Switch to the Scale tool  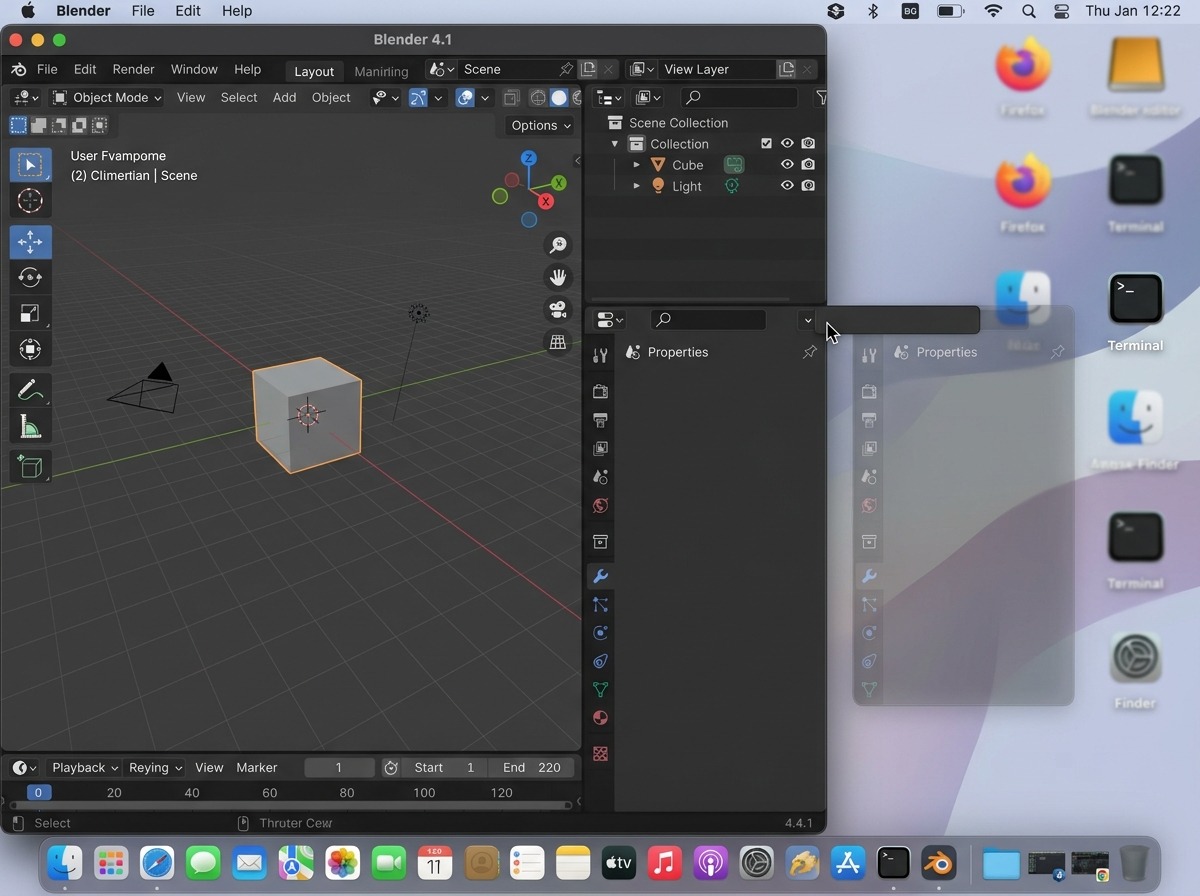pyautogui.click(x=30, y=313)
